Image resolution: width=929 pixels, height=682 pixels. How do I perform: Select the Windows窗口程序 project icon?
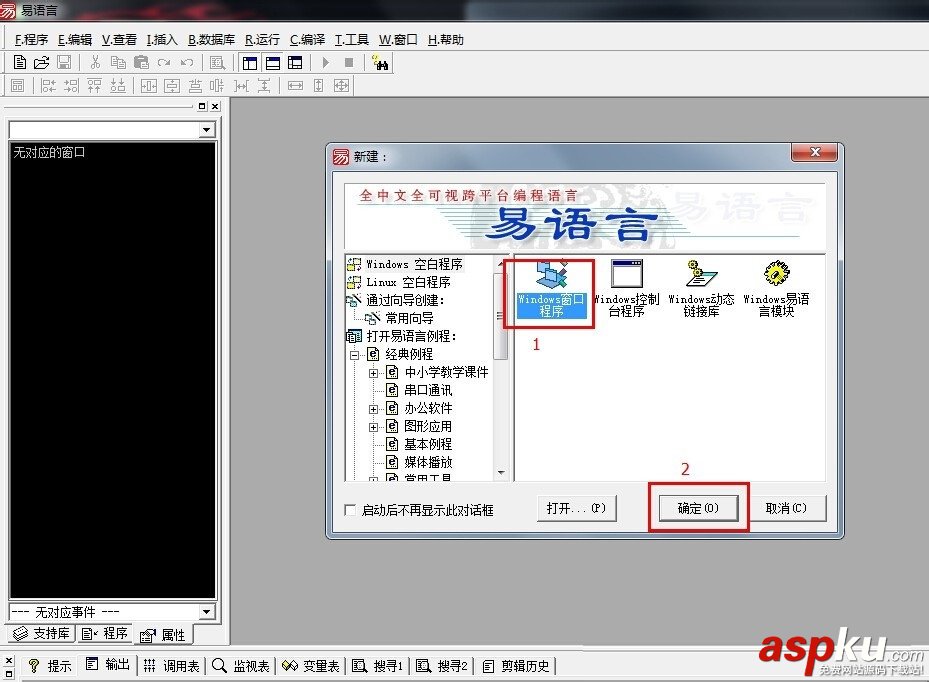click(551, 289)
